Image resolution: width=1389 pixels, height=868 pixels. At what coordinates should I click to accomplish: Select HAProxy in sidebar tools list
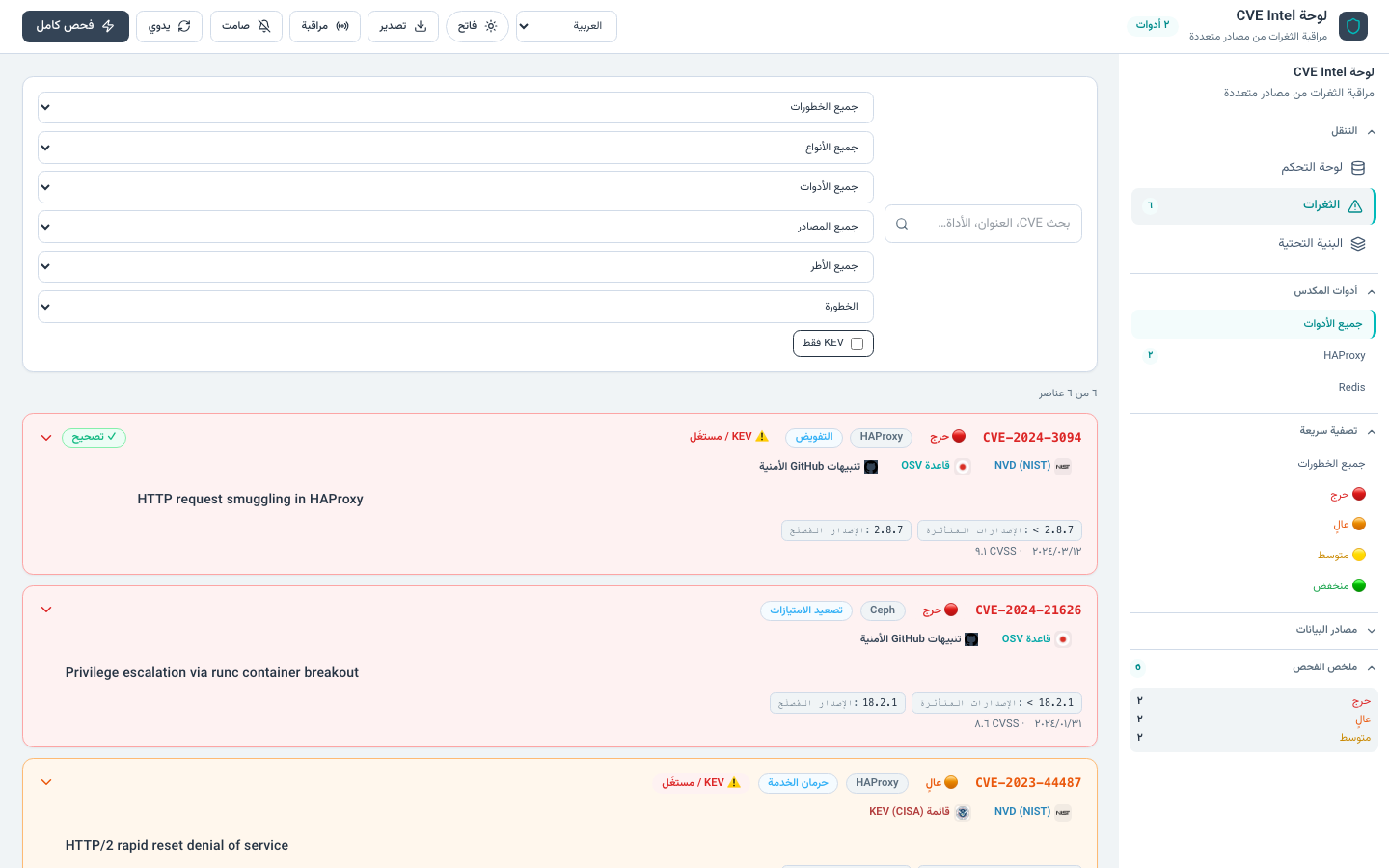(x=1254, y=356)
